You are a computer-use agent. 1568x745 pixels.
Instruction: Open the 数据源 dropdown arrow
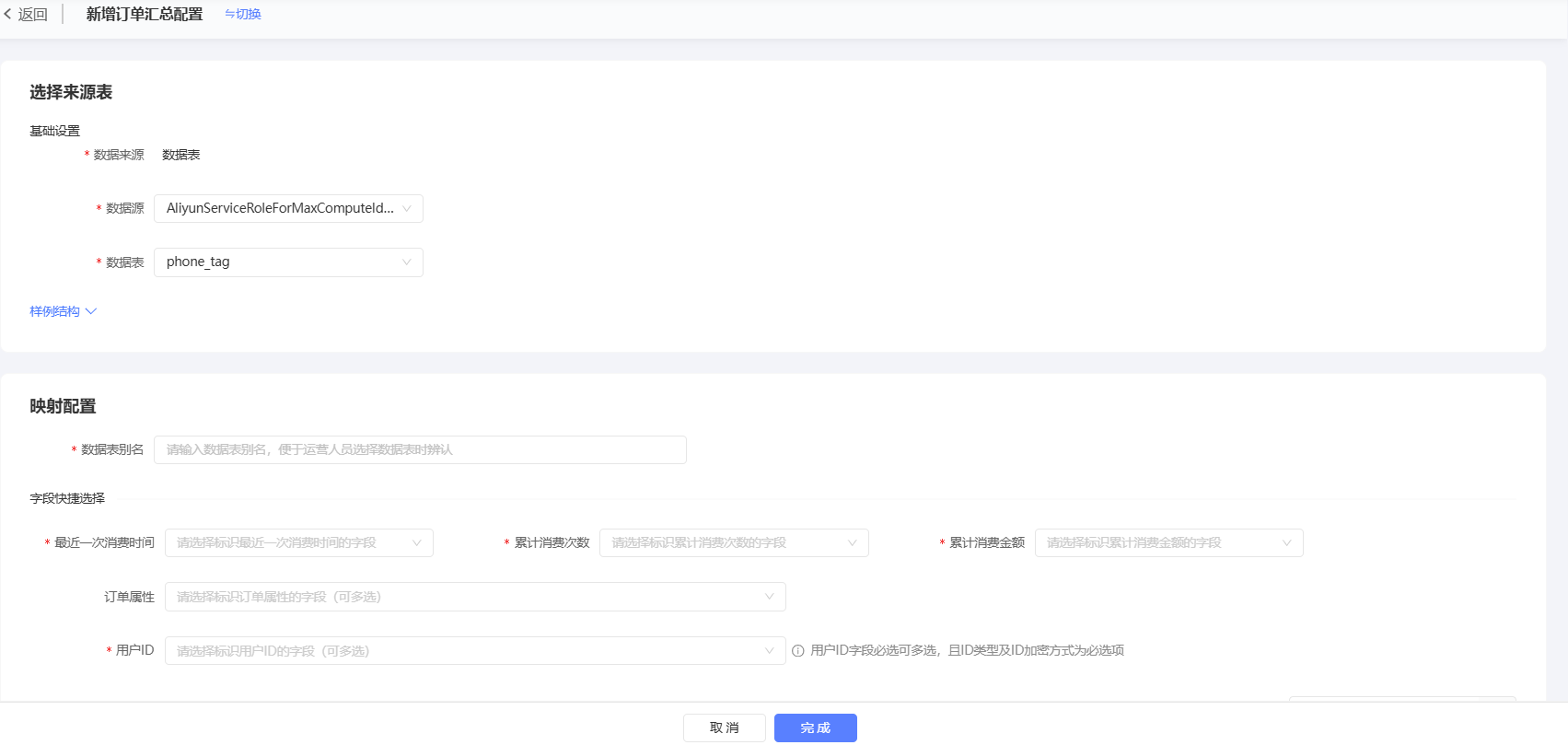pyautogui.click(x=407, y=208)
